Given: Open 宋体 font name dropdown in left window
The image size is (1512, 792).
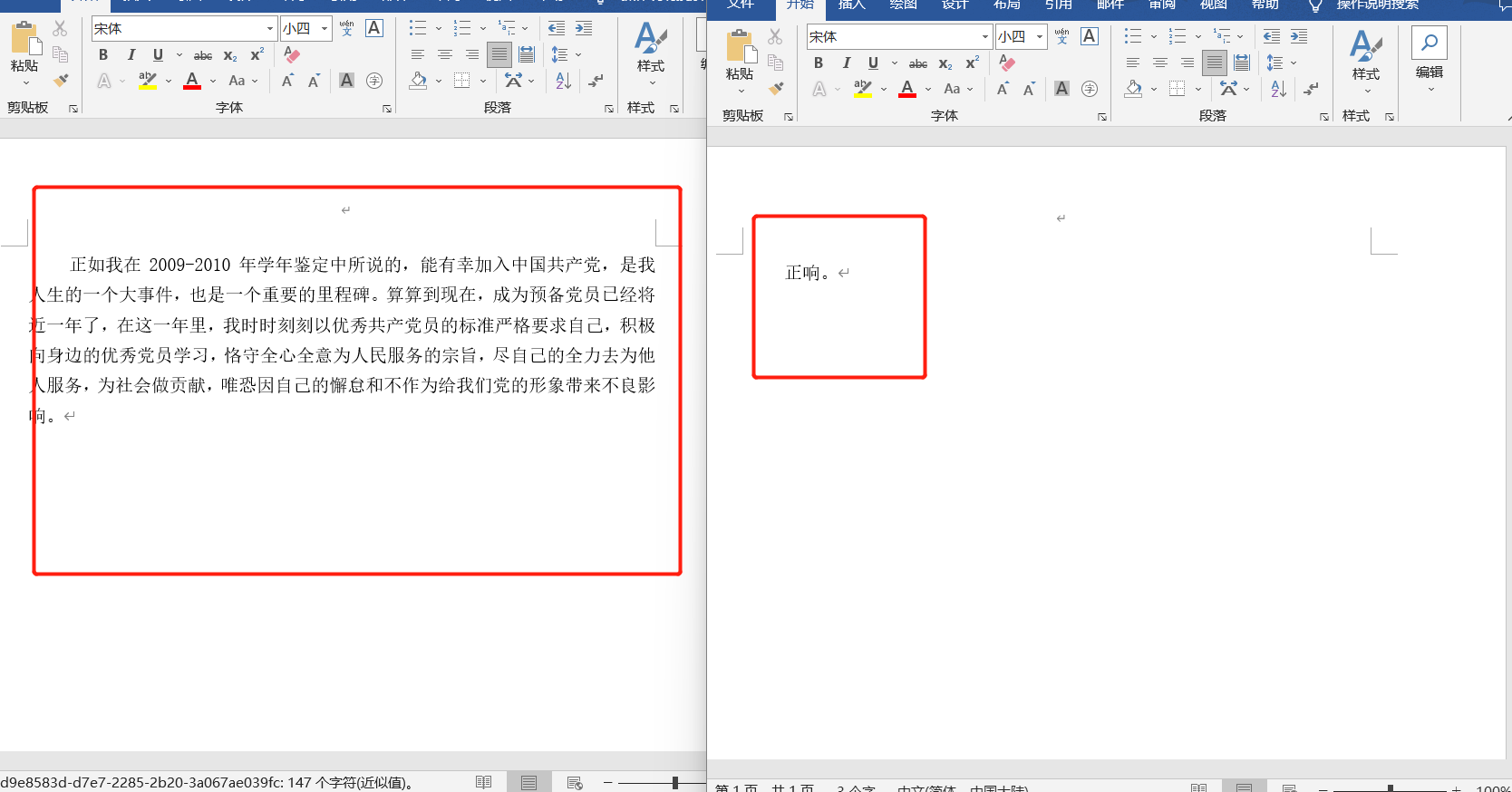Looking at the screenshot, I should pos(269,28).
